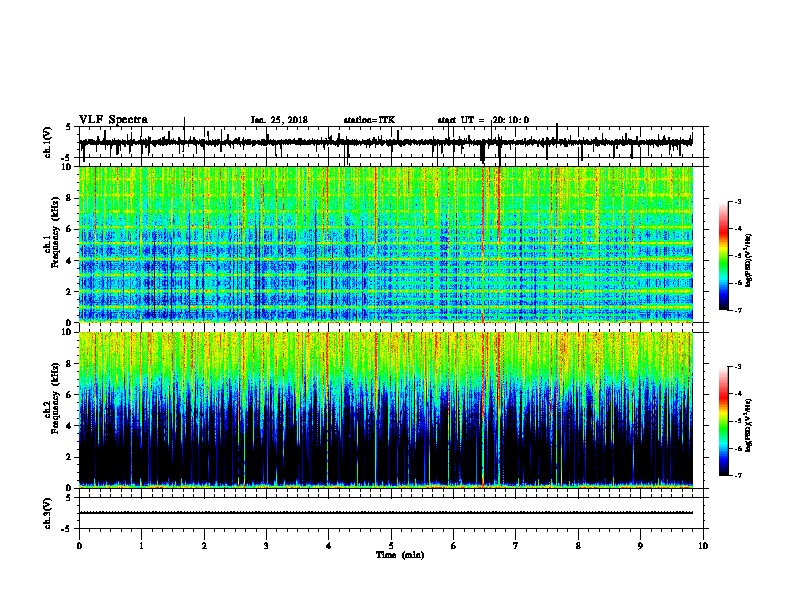Click the "-7" tick on upper colorbar
792x612 pixels.
click(x=737, y=310)
